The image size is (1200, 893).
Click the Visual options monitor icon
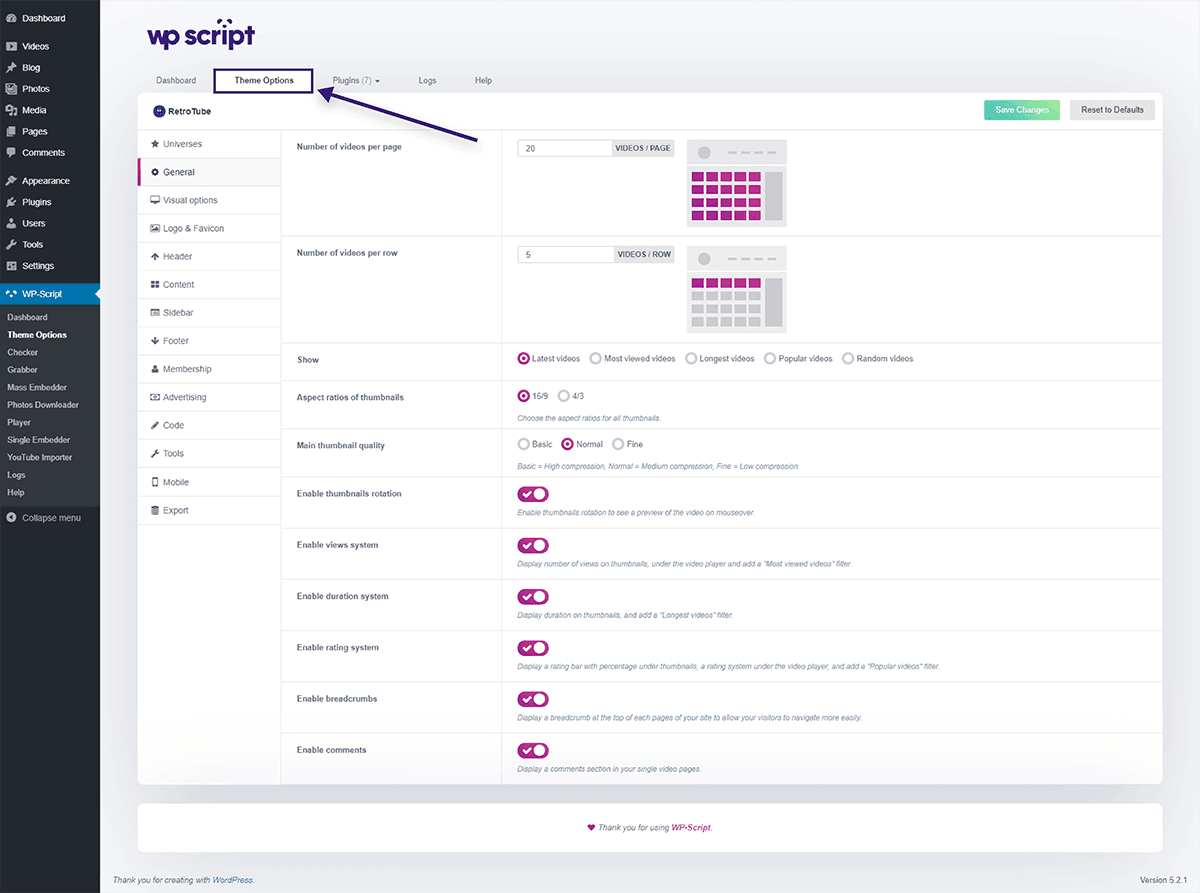(155, 200)
